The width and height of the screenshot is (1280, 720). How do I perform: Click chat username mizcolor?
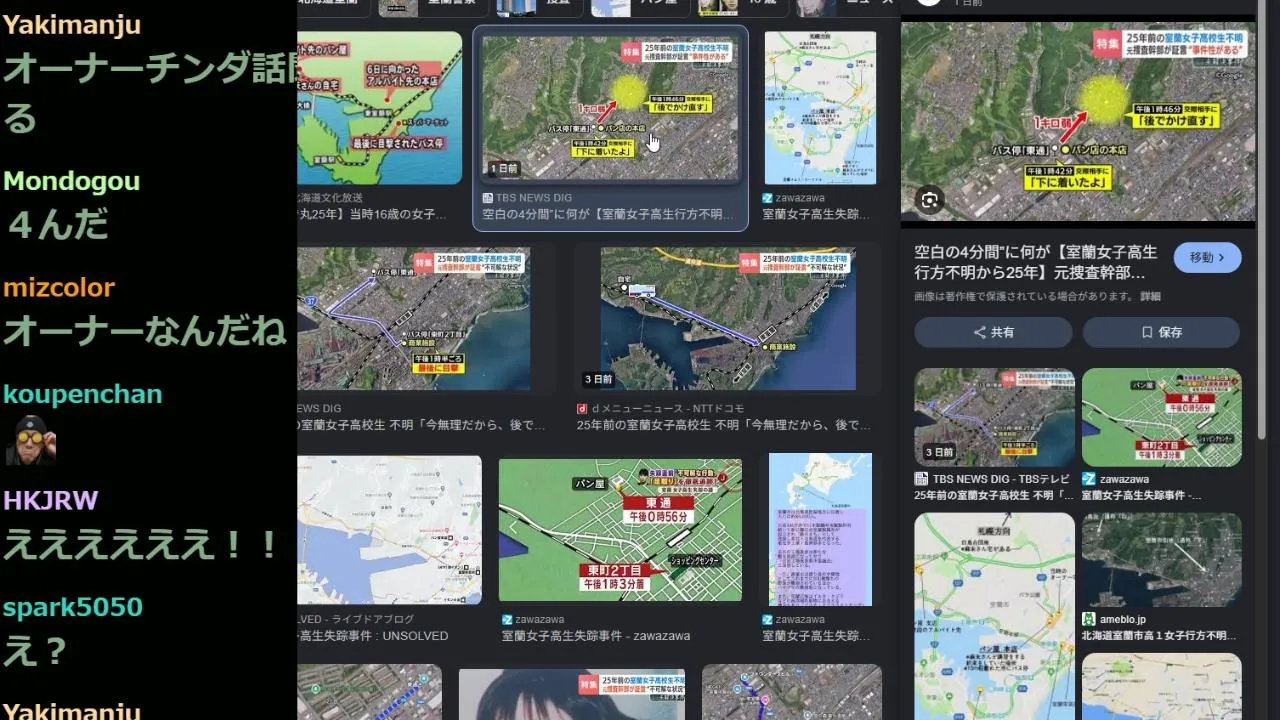[x=59, y=288]
